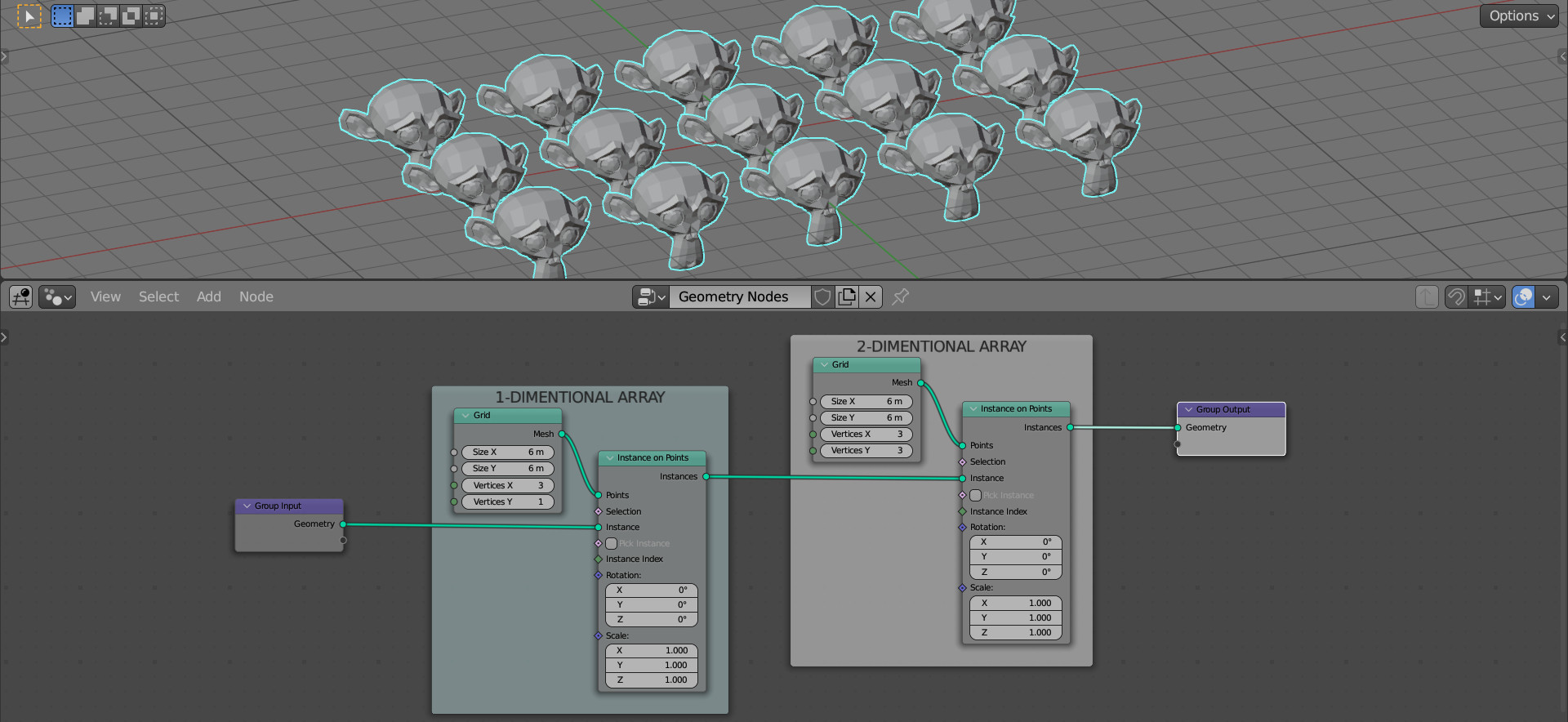Unlink the Geometry Nodes node group

(x=871, y=296)
